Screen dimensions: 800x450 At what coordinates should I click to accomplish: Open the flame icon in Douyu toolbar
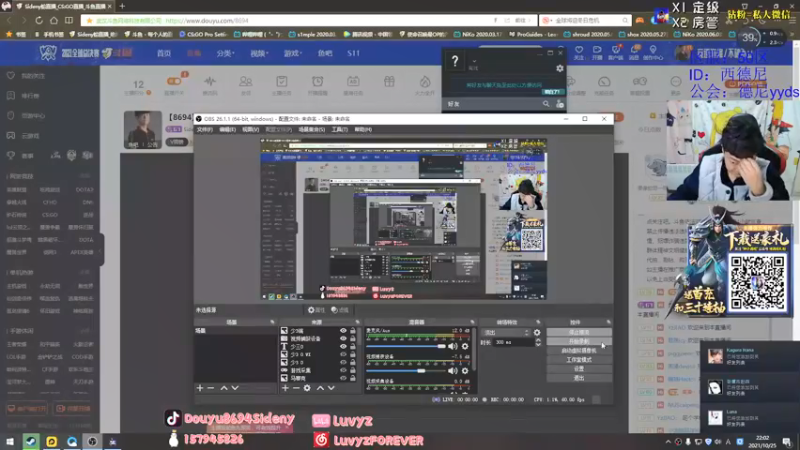424,81
